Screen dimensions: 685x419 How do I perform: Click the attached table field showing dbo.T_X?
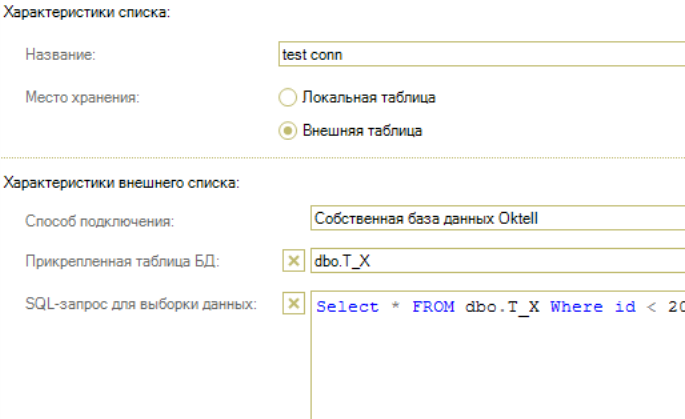[x=495, y=262]
